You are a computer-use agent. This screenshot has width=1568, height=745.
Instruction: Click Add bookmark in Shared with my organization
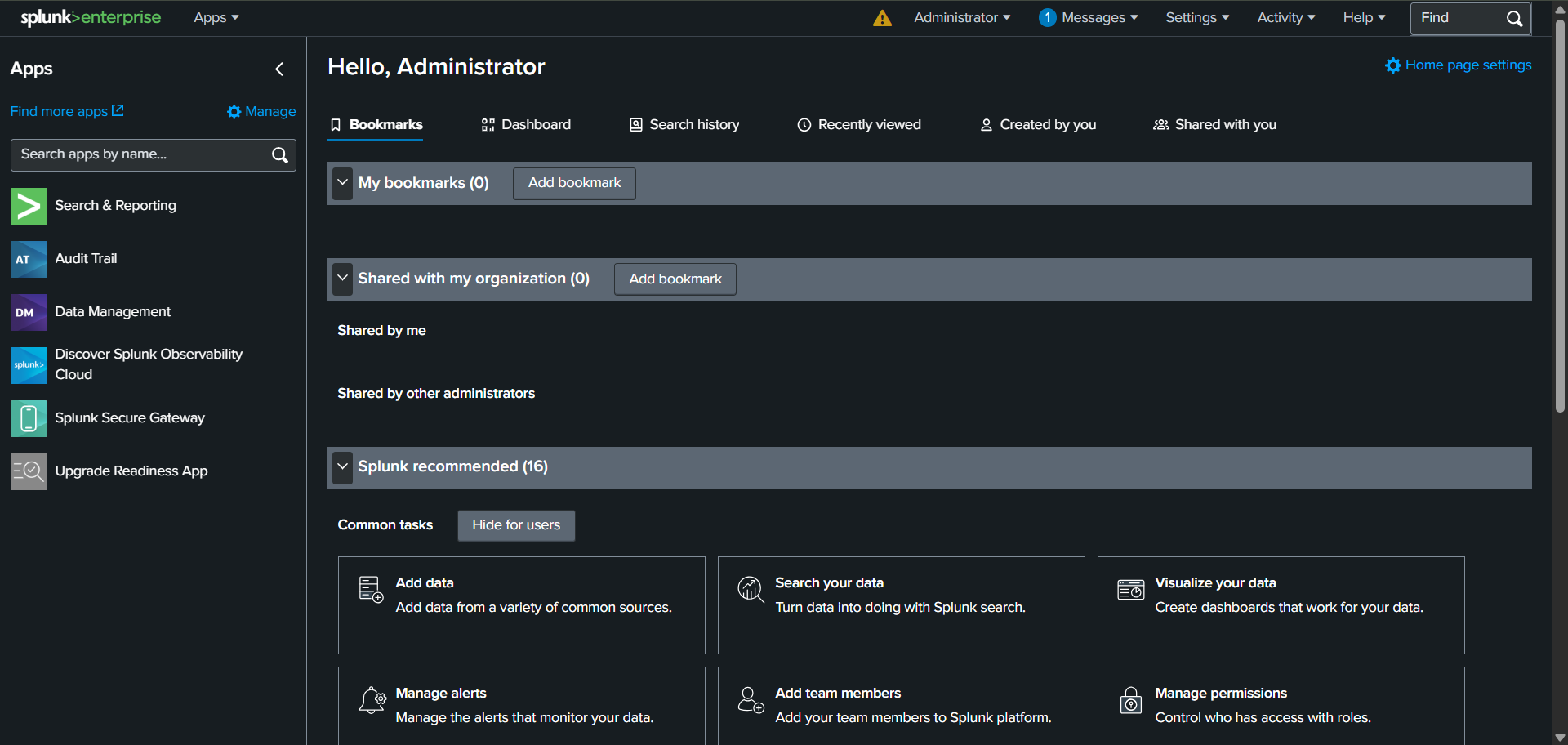pyautogui.click(x=675, y=279)
